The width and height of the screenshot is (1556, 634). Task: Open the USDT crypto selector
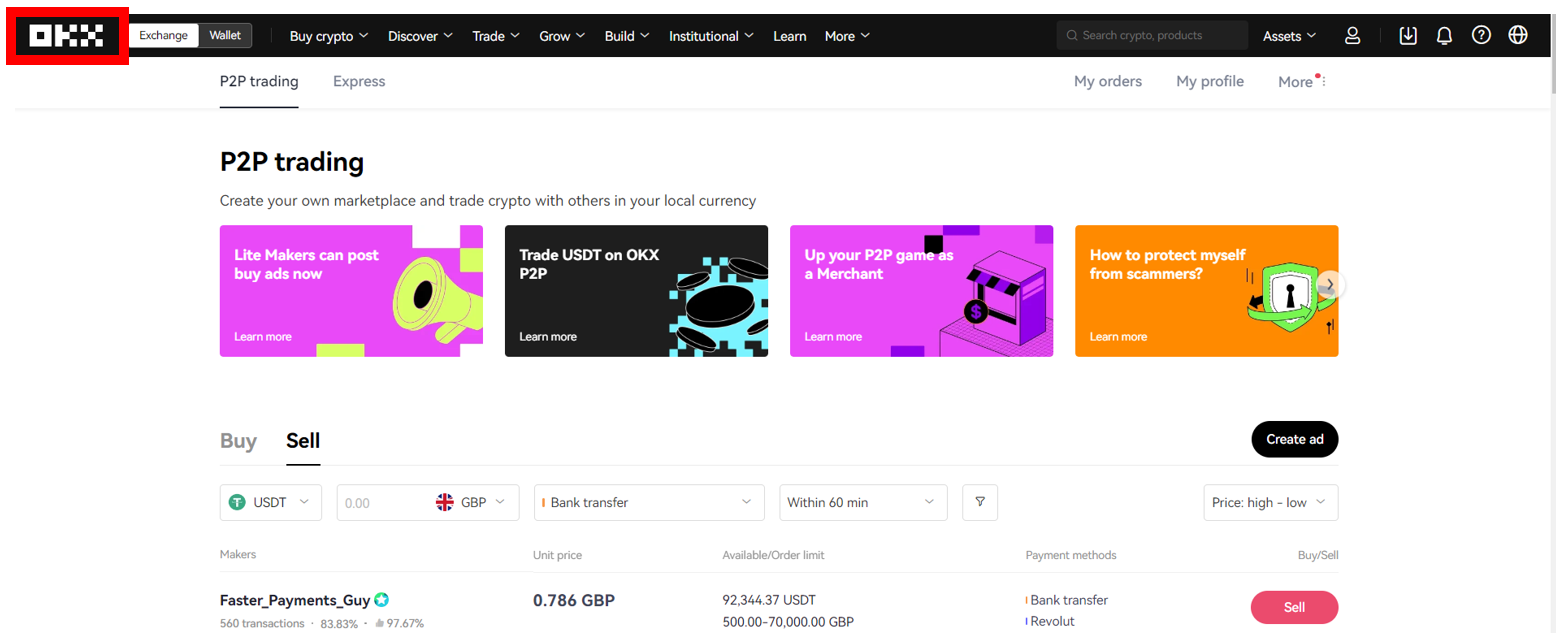point(271,502)
